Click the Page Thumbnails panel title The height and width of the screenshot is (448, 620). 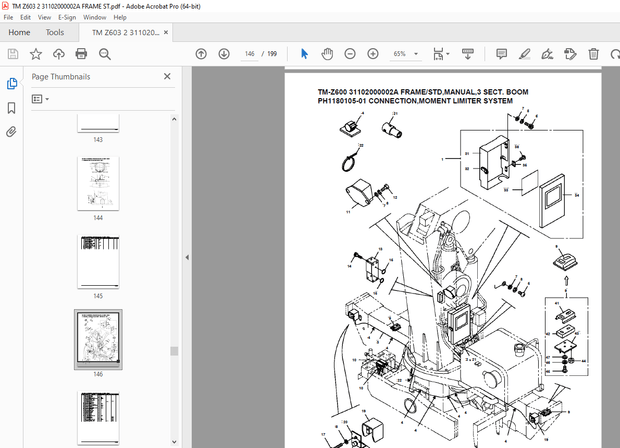(x=61, y=77)
